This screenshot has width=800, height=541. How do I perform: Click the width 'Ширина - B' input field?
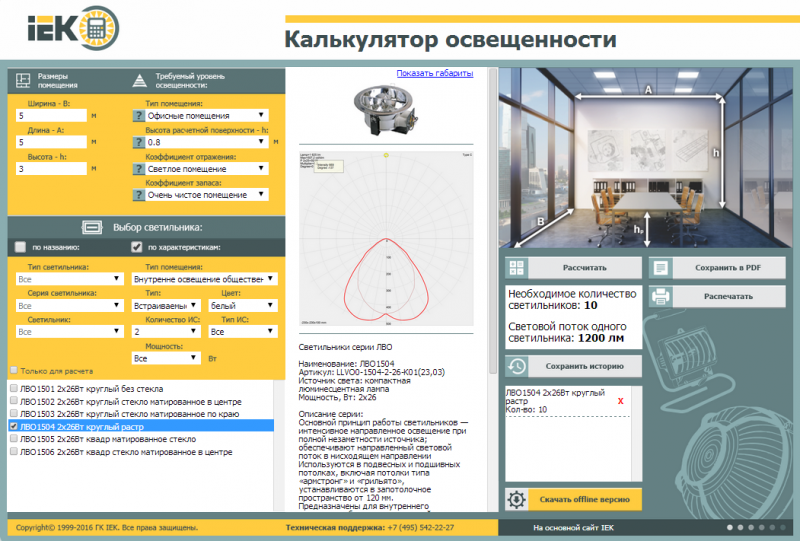click(52, 115)
